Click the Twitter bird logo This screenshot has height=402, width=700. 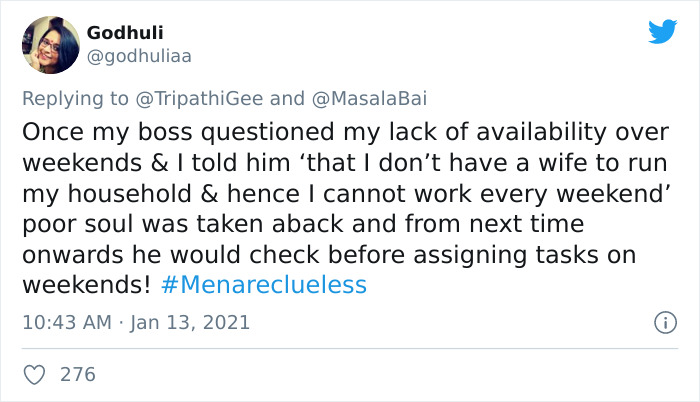tap(663, 31)
